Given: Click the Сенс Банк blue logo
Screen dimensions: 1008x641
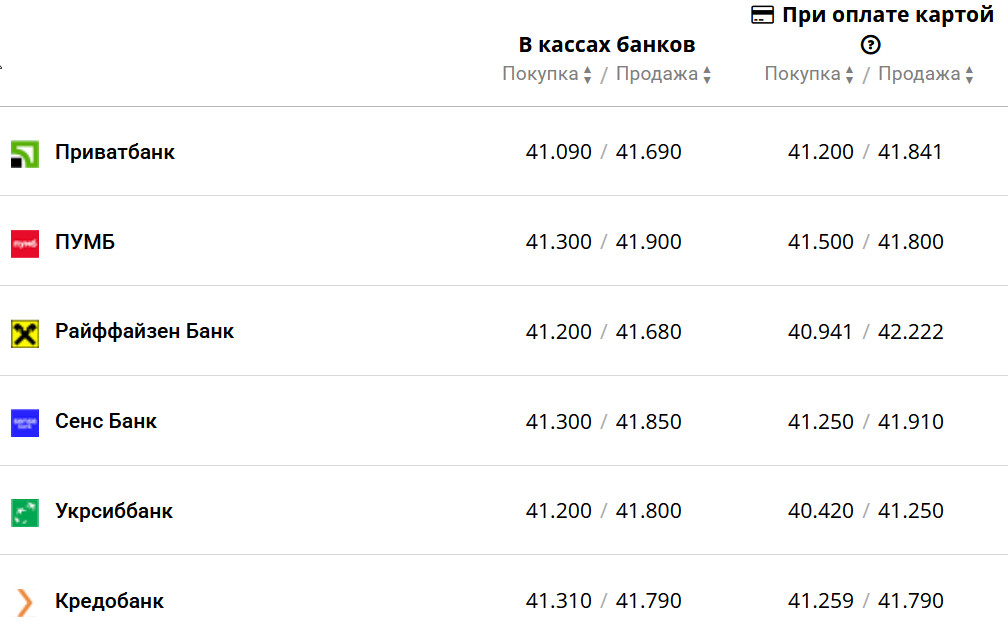Looking at the screenshot, I should [x=25, y=423].
